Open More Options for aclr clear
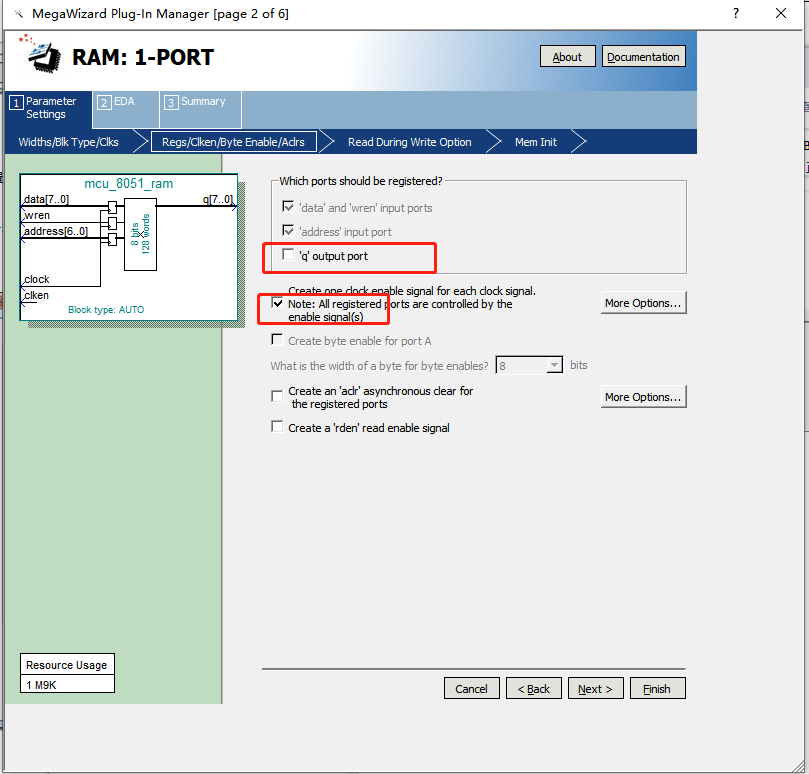The height and width of the screenshot is (774, 809). 643,397
